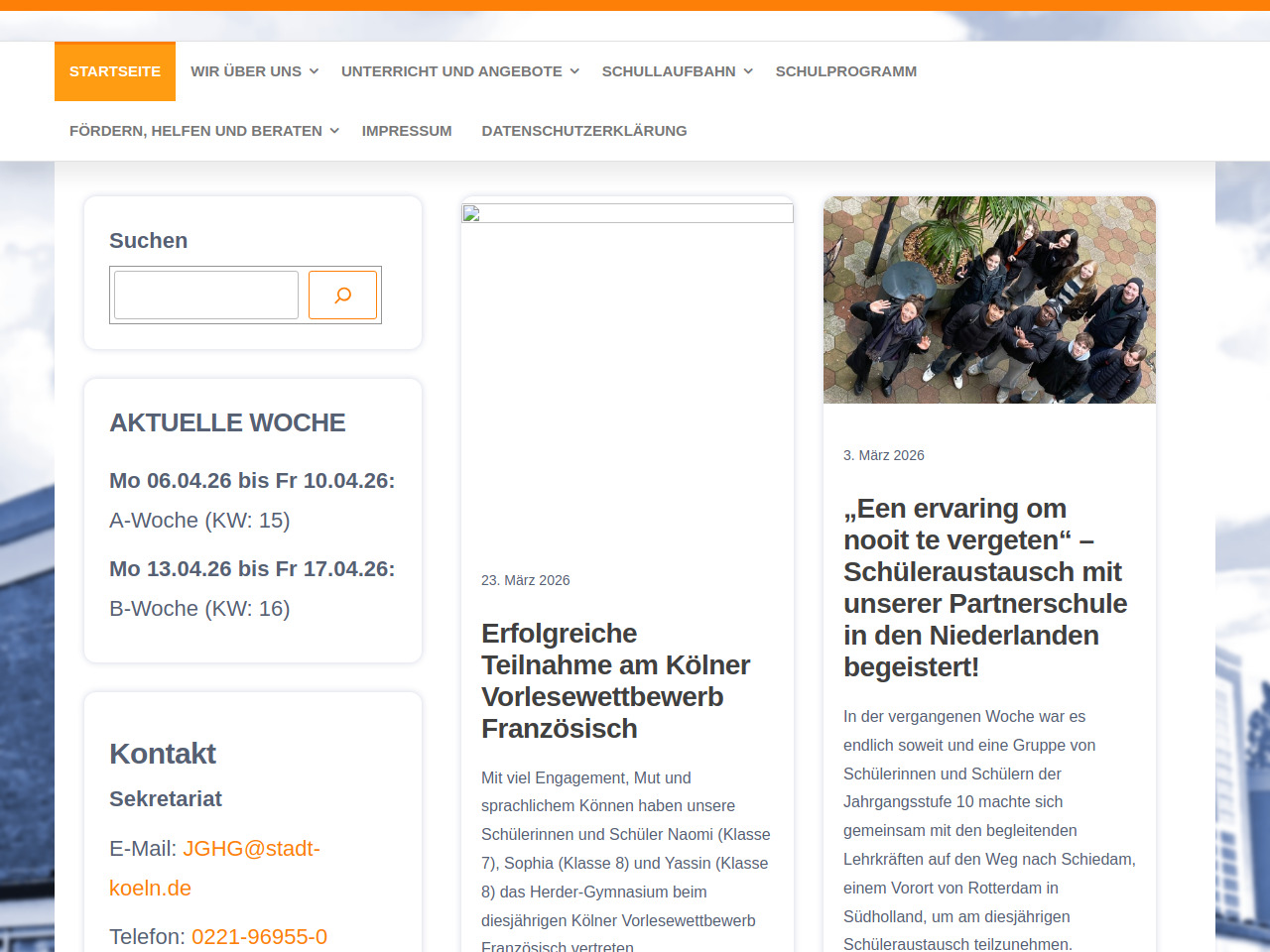Click the broken image placeholder icon
This screenshot has width=1270, height=952.
click(471, 213)
